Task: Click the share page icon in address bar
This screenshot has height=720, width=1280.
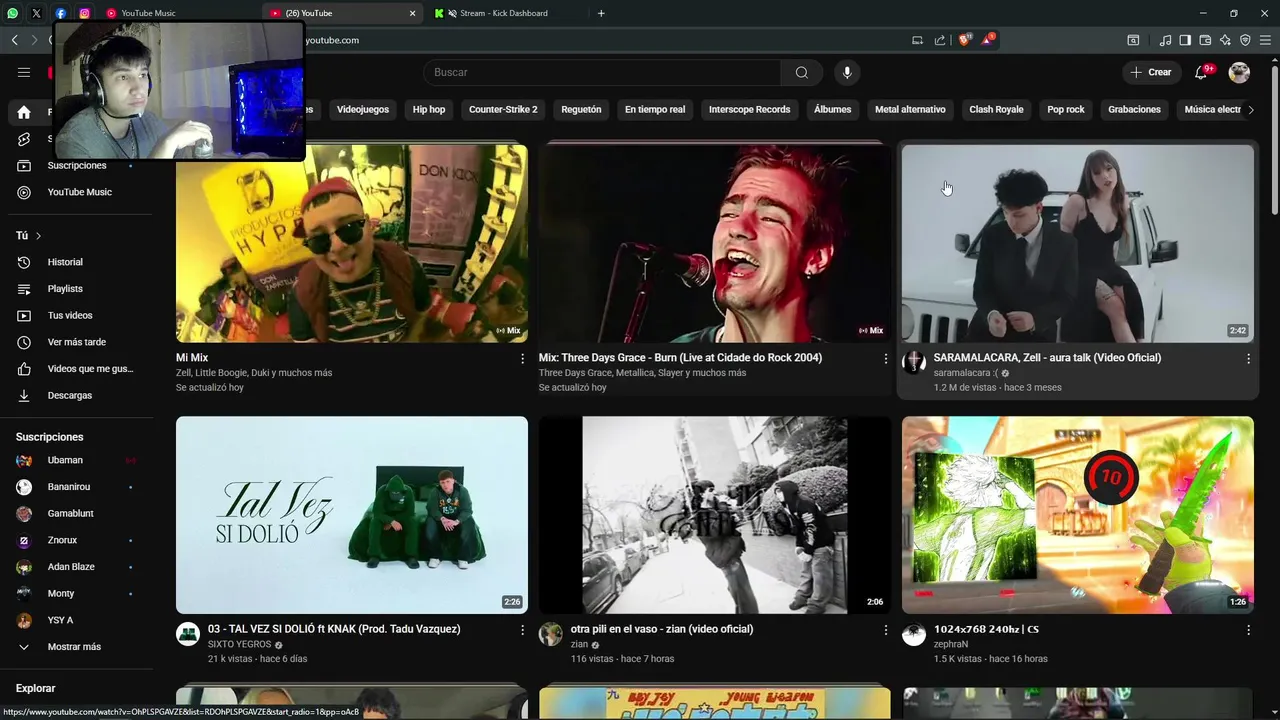Action: 940,40
